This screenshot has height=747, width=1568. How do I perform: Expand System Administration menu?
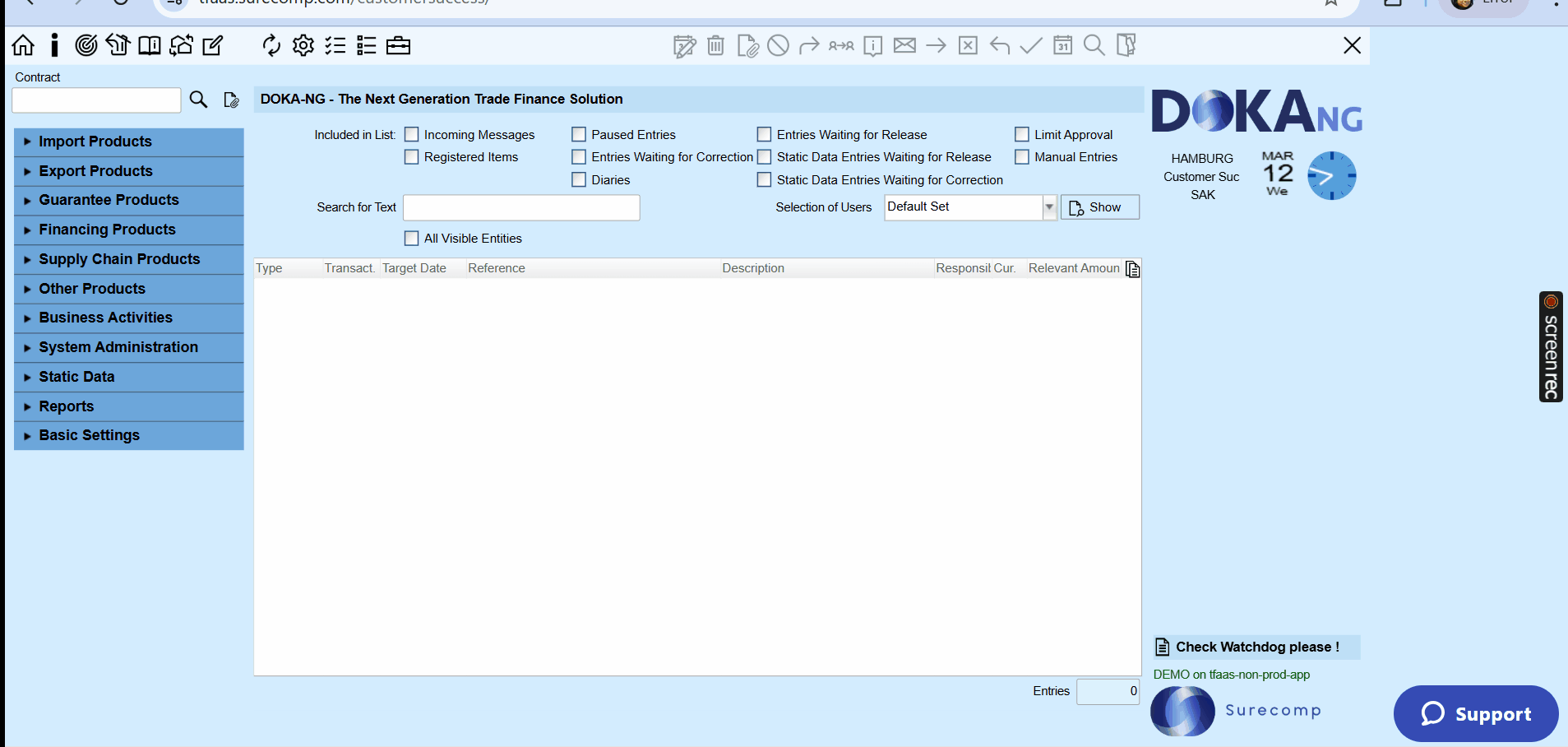point(129,347)
